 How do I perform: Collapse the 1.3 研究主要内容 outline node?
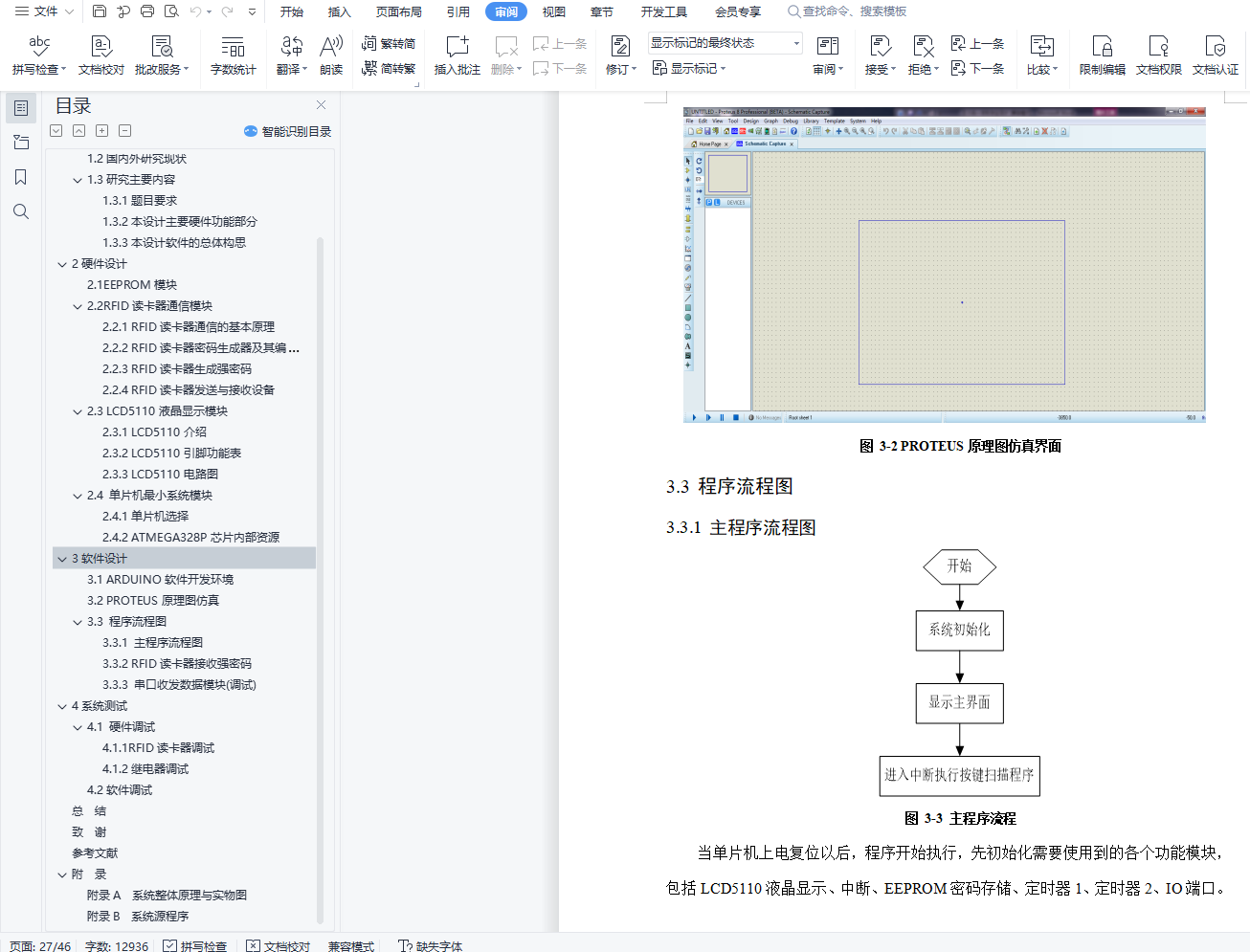(x=78, y=180)
